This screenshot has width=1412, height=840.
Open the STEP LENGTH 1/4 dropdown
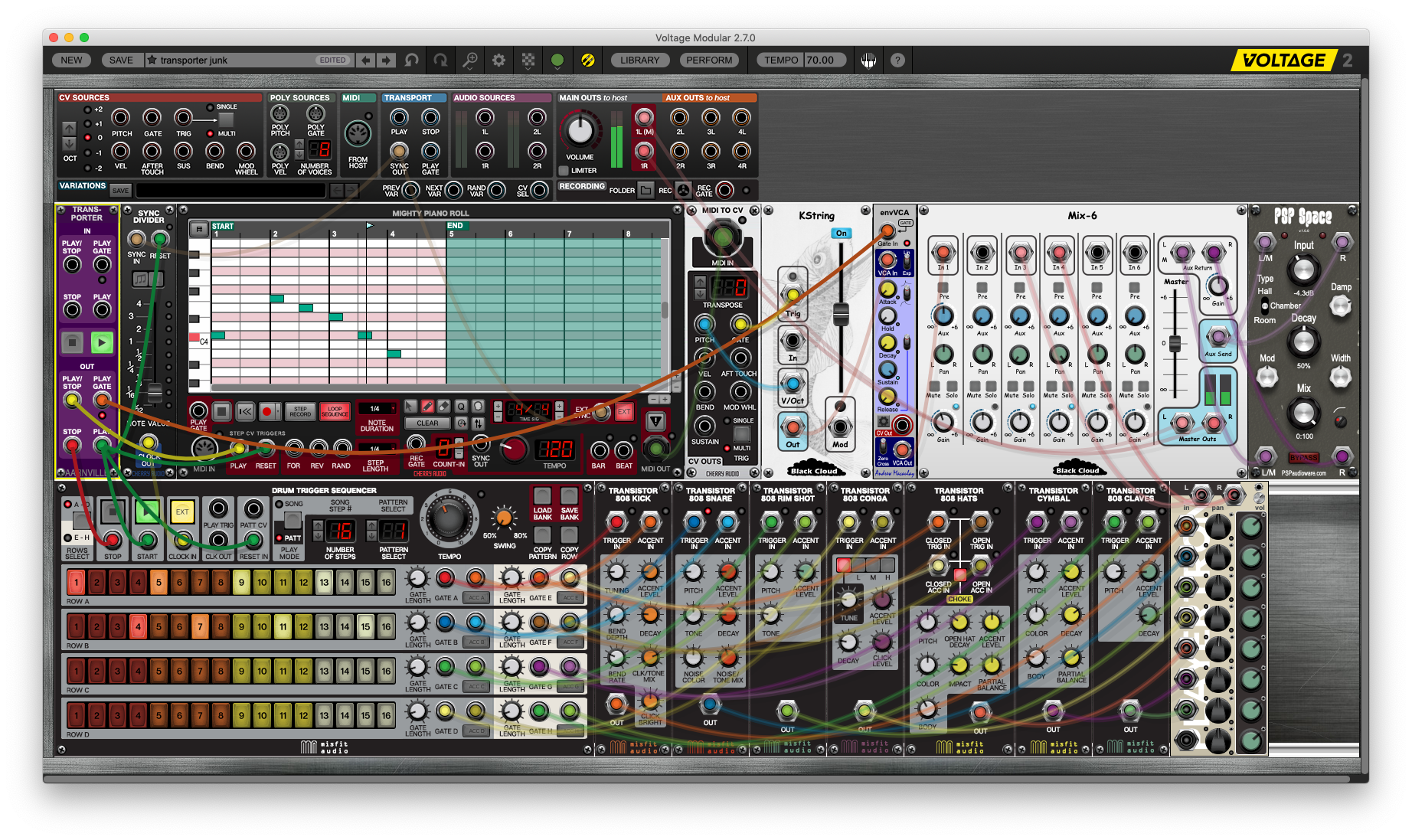coord(377,449)
